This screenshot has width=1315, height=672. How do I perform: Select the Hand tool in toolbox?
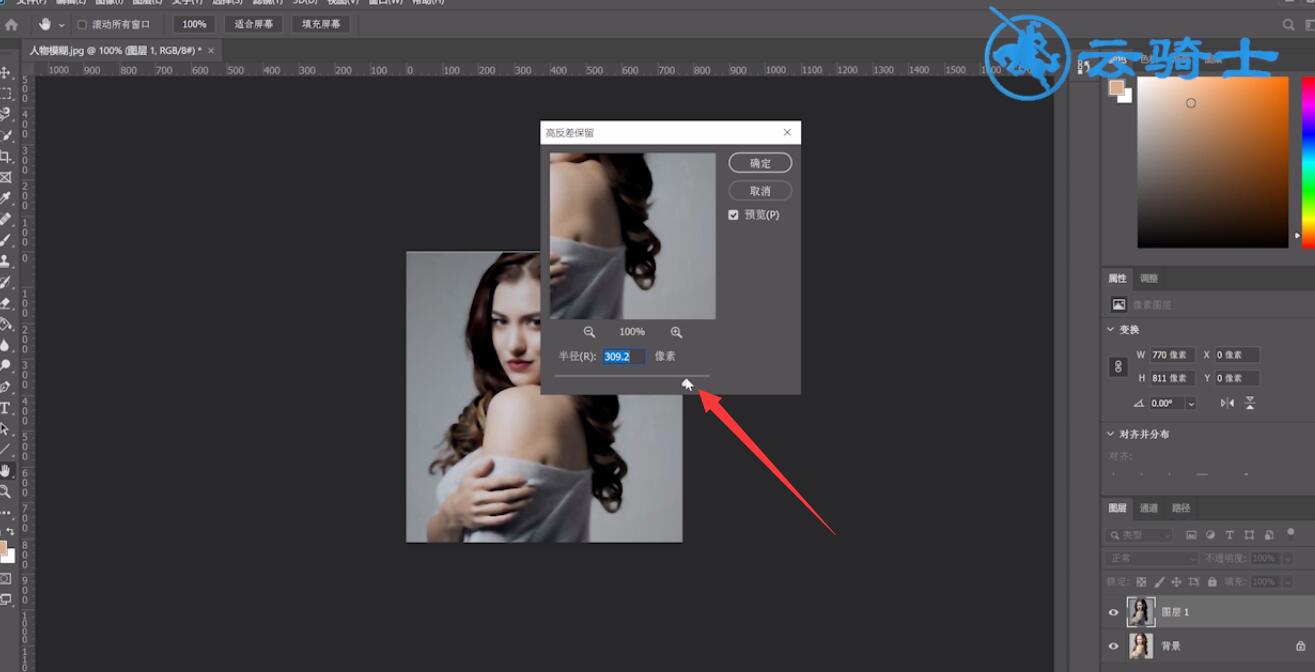point(6,471)
